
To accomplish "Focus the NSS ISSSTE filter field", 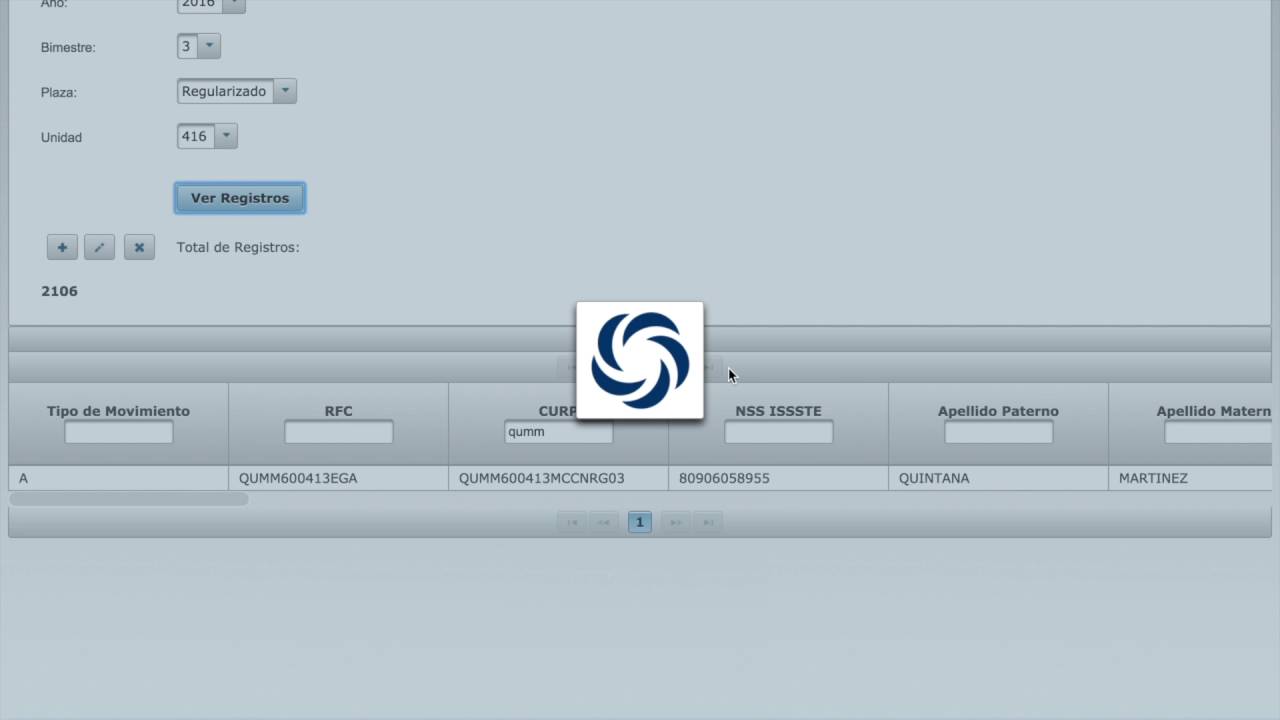I will coord(779,432).
